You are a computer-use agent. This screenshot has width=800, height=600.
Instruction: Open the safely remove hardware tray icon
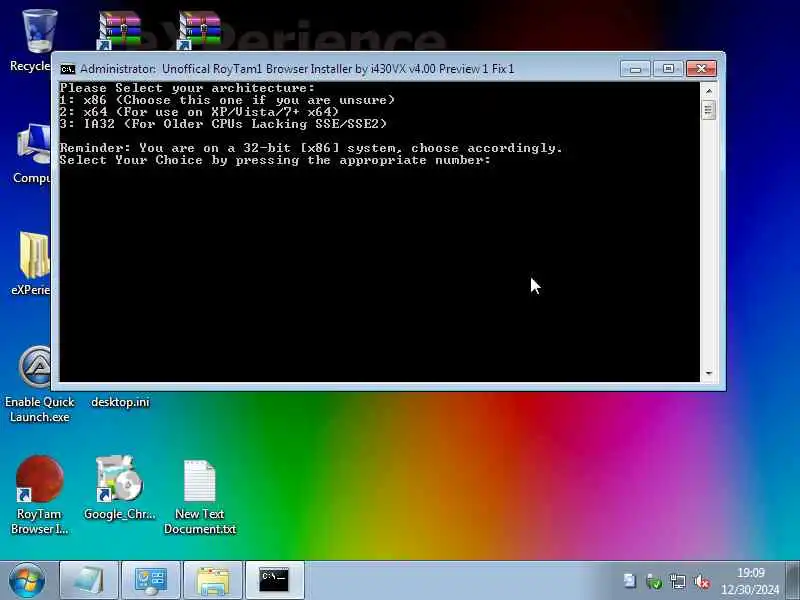(x=654, y=581)
